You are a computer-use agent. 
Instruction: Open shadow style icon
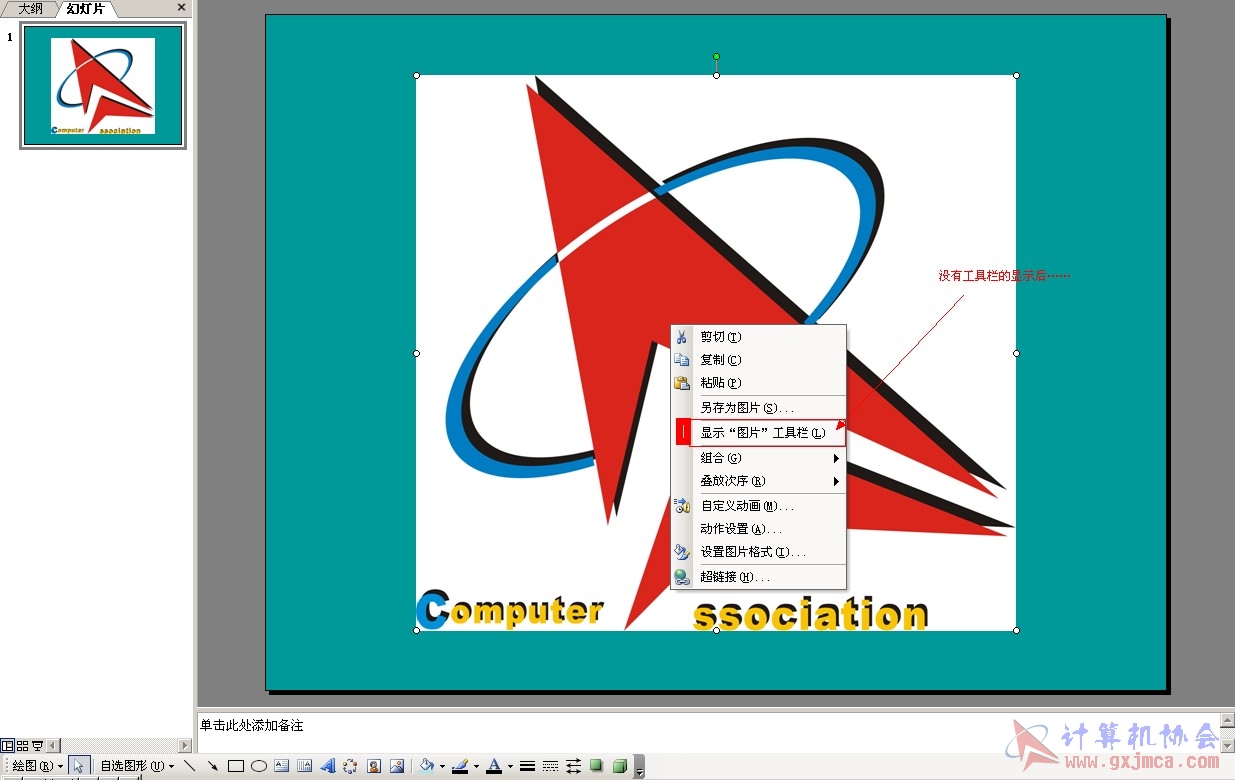tap(596, 766)
